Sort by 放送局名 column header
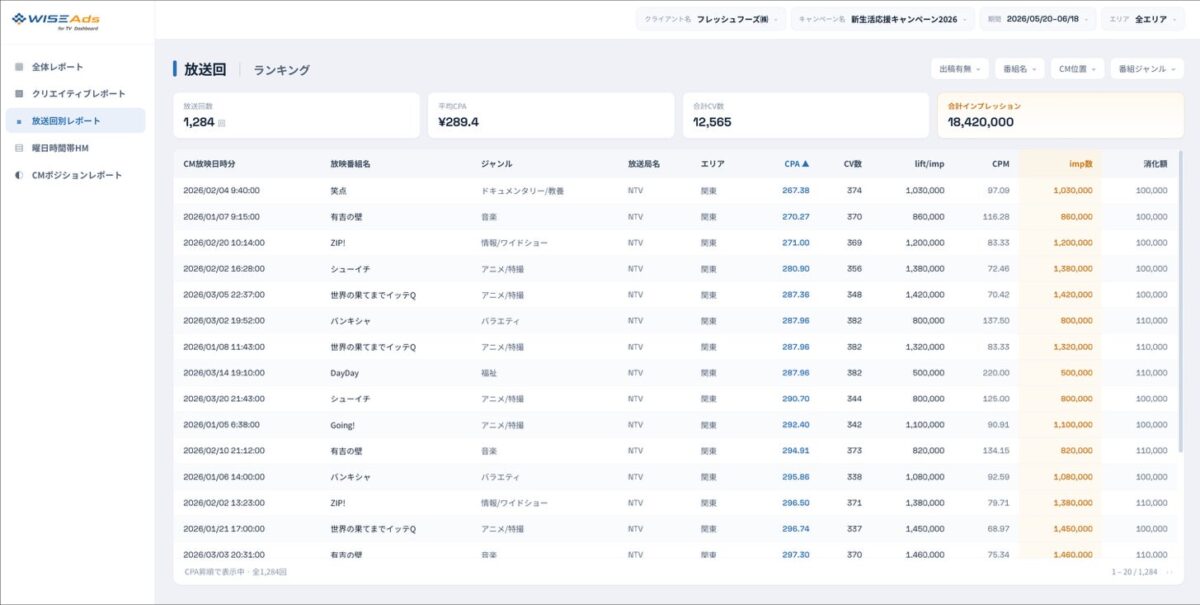The image size is (1200, 605). [644, 164]
